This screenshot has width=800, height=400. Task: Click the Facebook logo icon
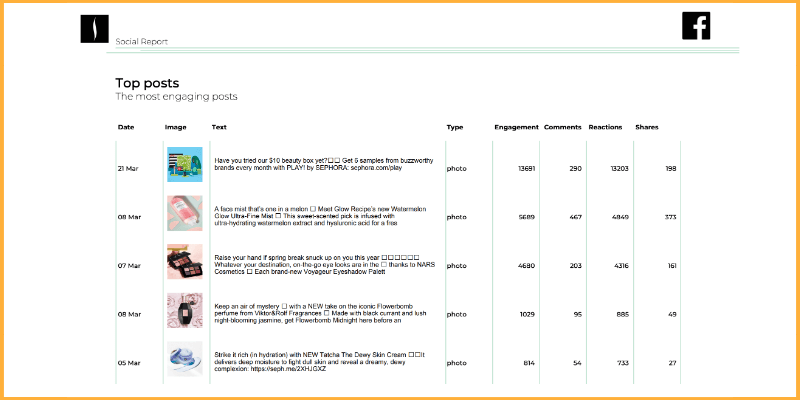click(696, 26)
